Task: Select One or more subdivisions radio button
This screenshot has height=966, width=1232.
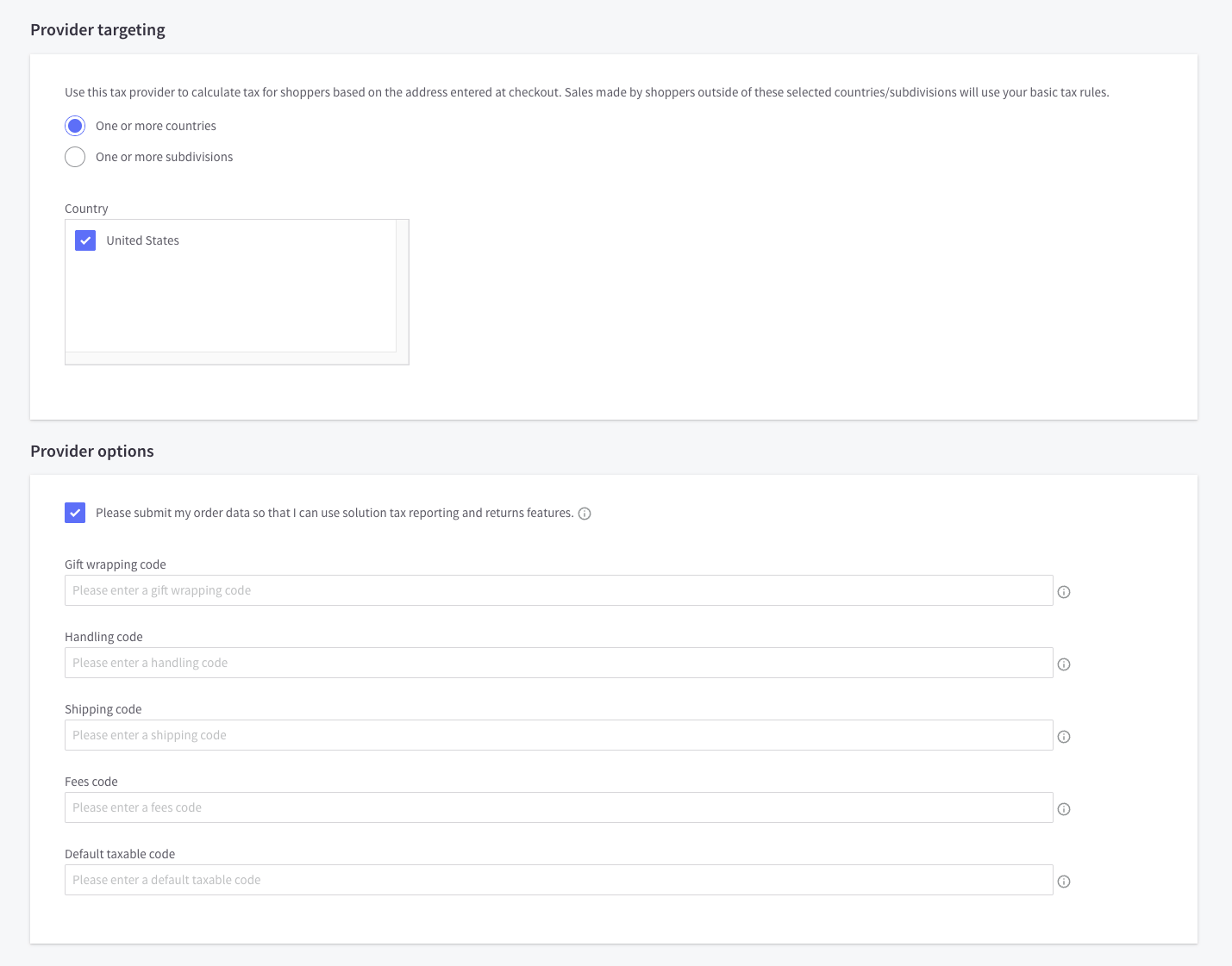Action: [75, 157]
